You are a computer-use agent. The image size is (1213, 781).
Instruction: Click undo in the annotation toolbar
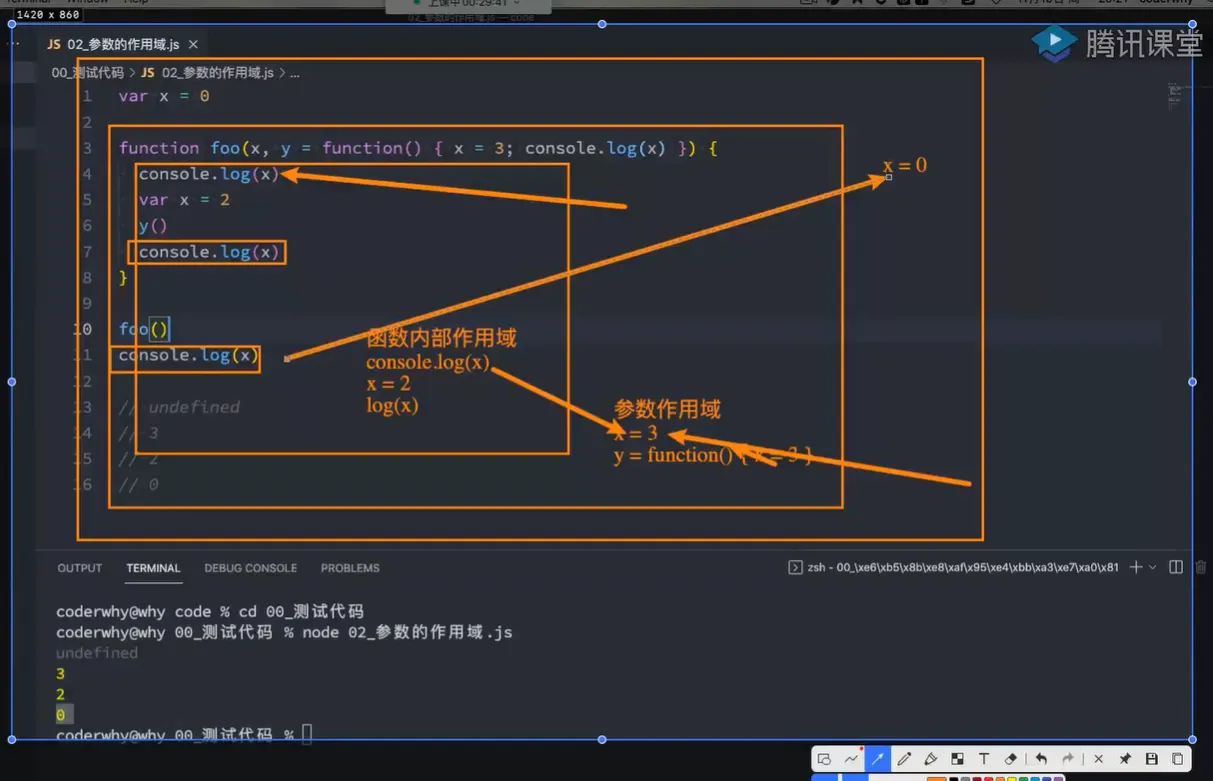pos(1042,760)
